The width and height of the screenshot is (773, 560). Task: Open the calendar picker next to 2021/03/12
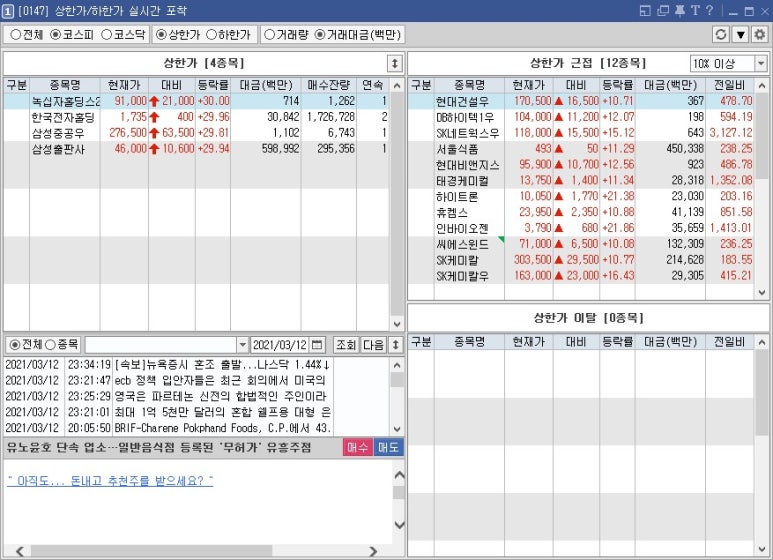click(x=317, y=345)
